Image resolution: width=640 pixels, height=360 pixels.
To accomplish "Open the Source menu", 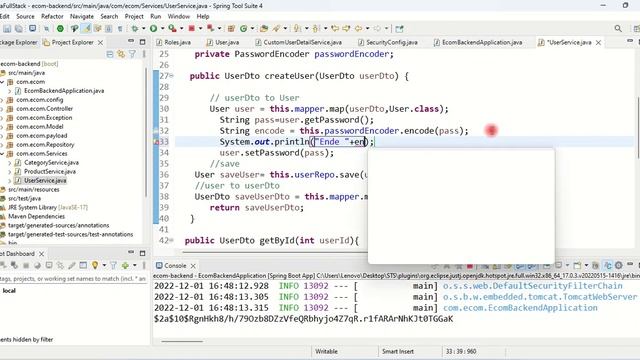I will click(x=25, y=16).
